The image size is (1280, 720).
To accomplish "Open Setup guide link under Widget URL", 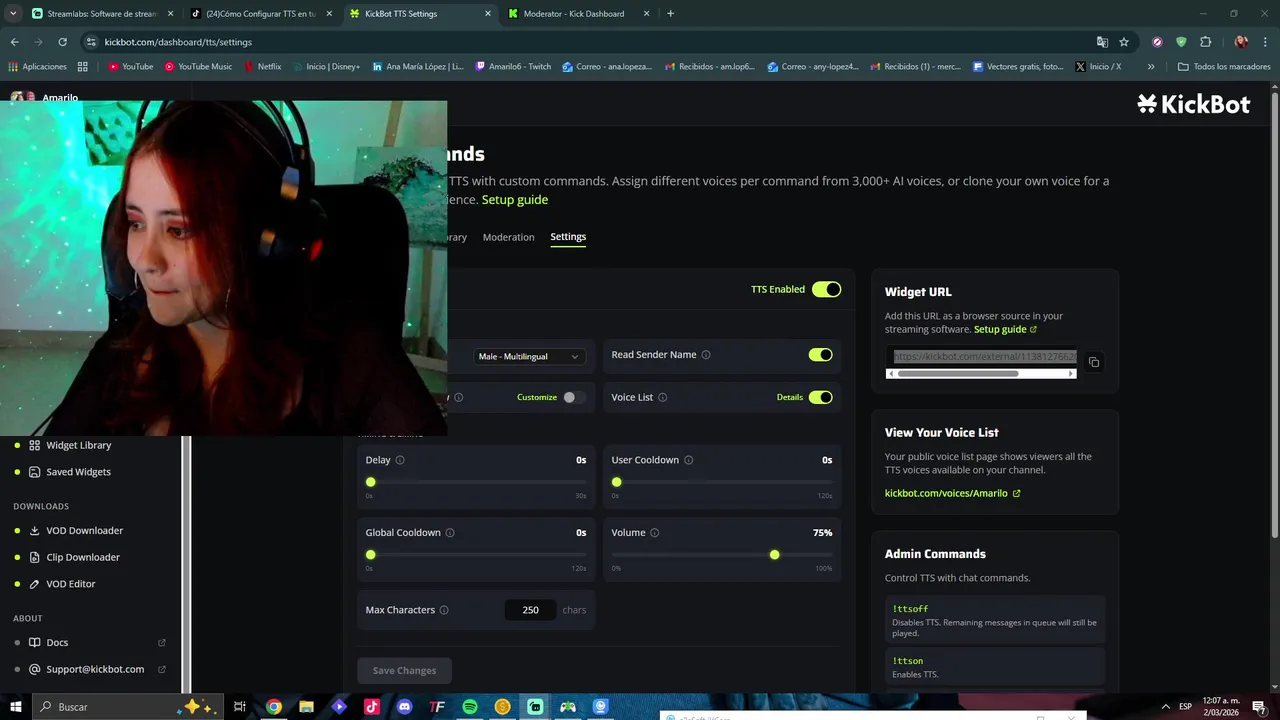I will 1005,329.
